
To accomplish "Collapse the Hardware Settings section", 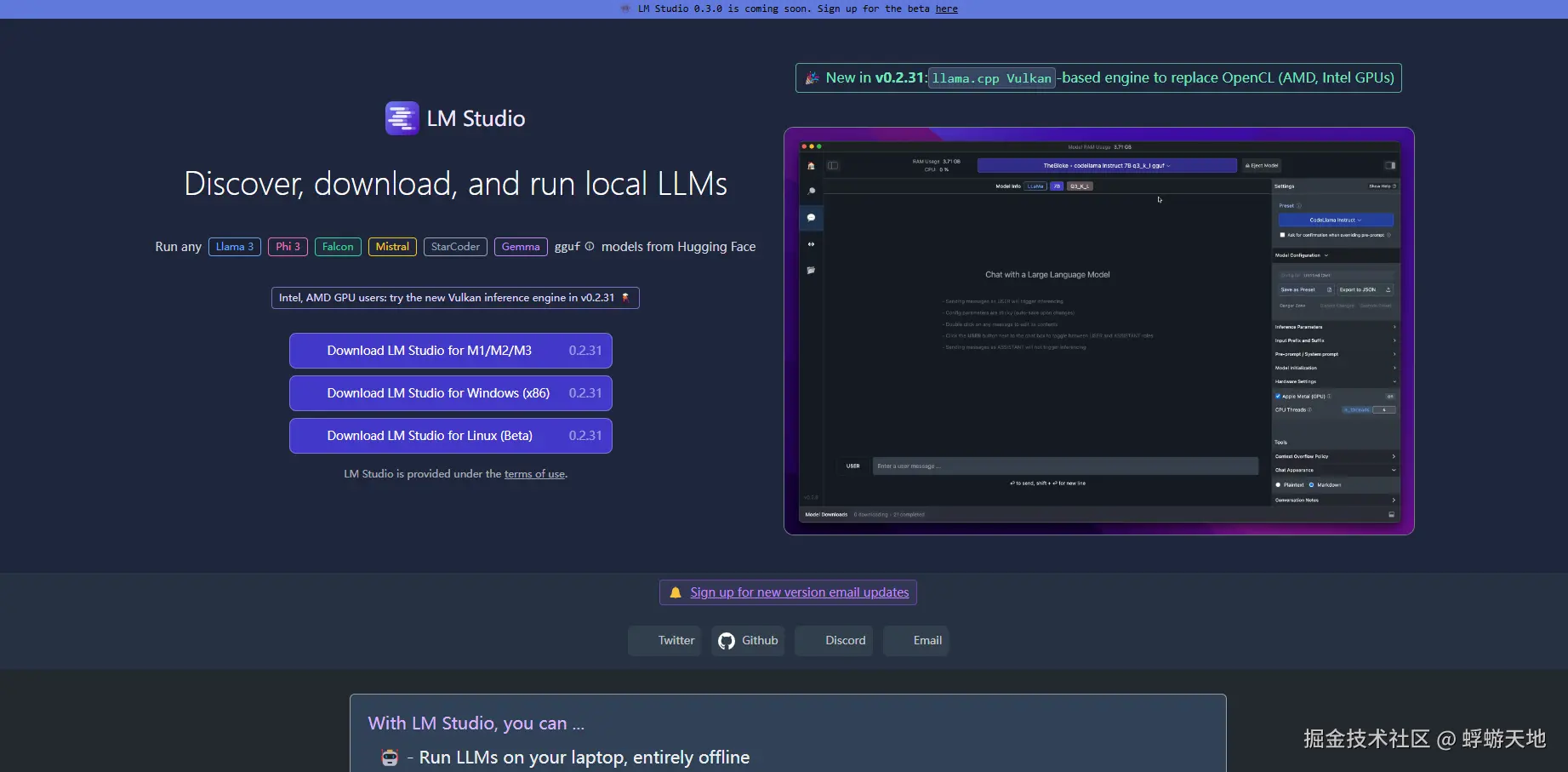I will coord(1335,381).
